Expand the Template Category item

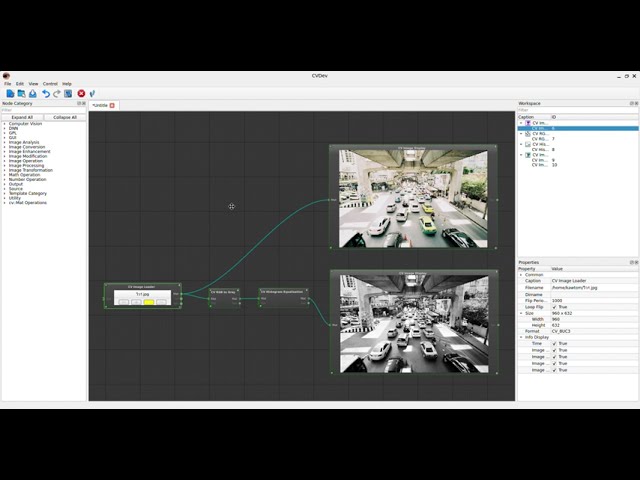pyautogui.click(x=5, y=193)
